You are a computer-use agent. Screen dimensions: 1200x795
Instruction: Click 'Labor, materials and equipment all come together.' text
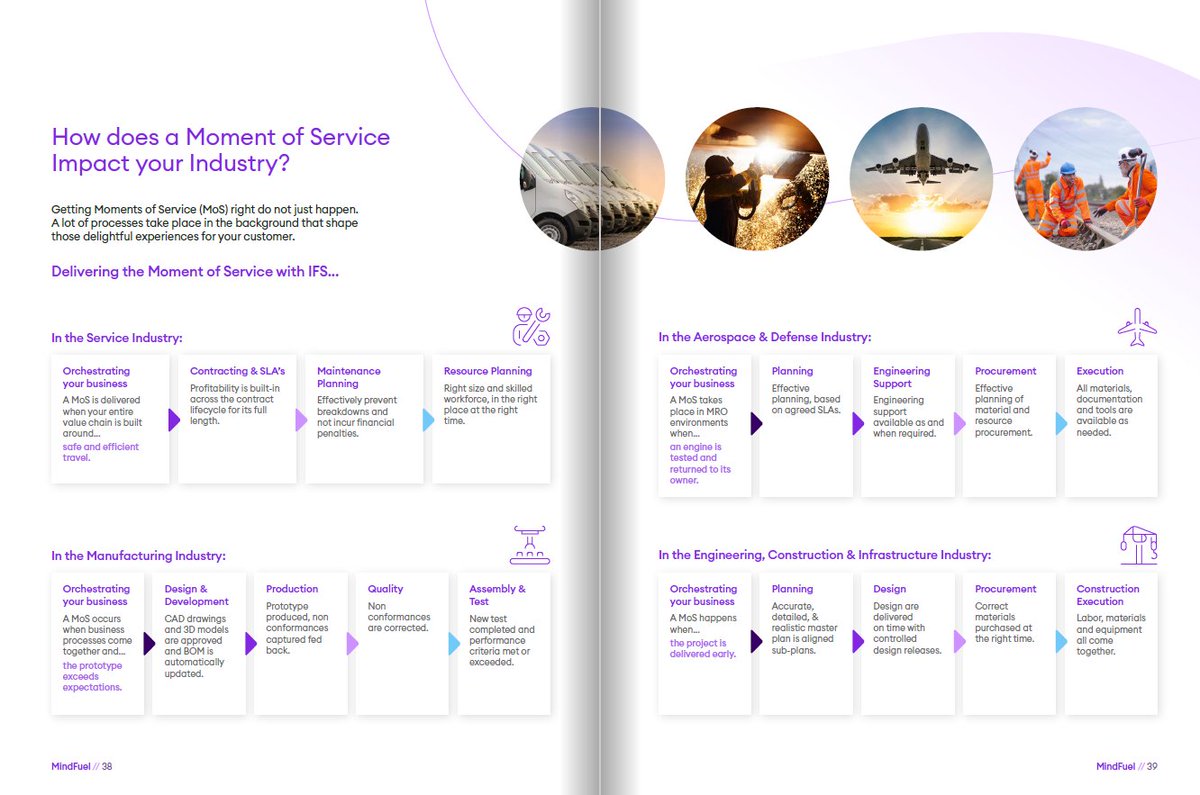[x=1111, y=634]
